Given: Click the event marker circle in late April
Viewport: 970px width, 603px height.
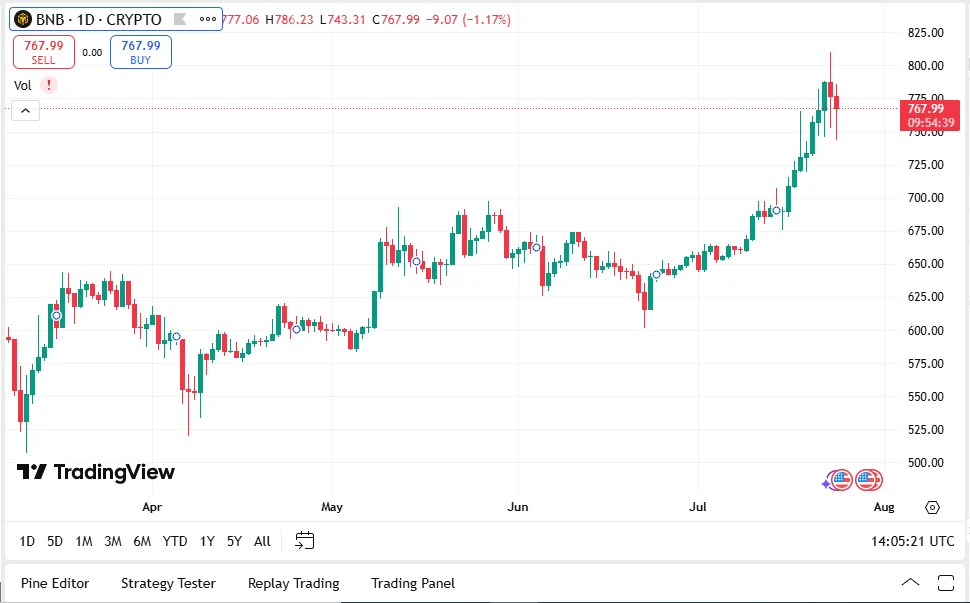Looking at the screenshot, I should pyautogui.click(x=296, y=329).
